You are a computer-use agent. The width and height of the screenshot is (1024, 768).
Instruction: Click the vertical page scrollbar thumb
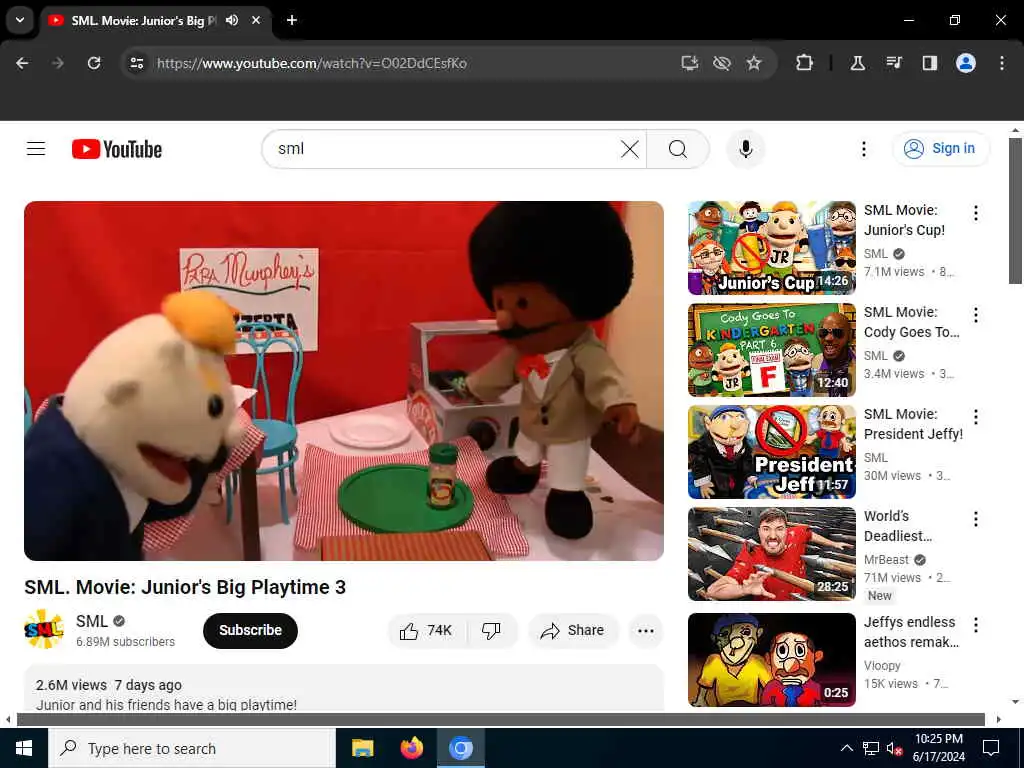pyautogui.click(x=1015, y=210)
